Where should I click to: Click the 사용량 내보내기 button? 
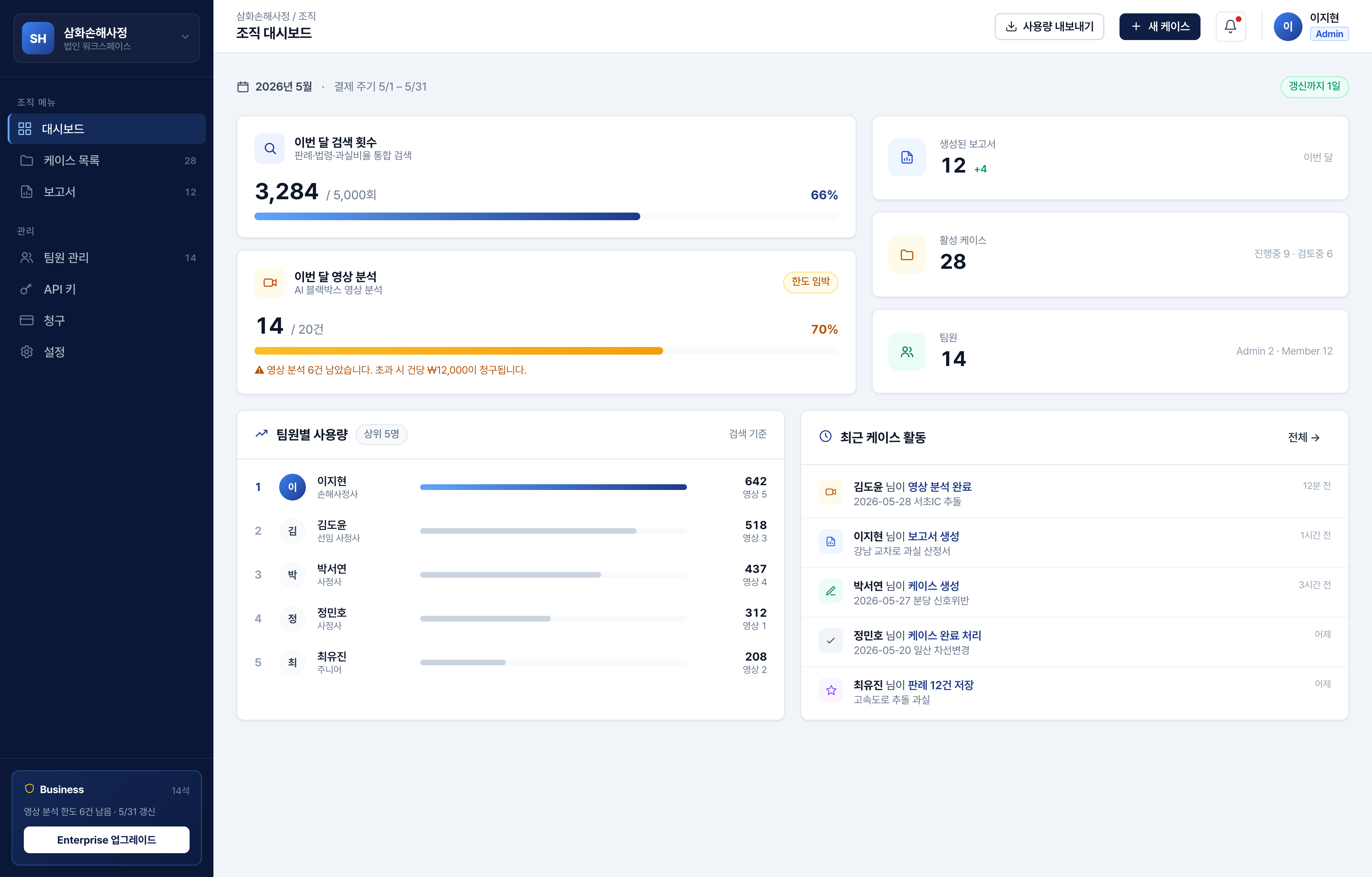[x=1049, y=26]
